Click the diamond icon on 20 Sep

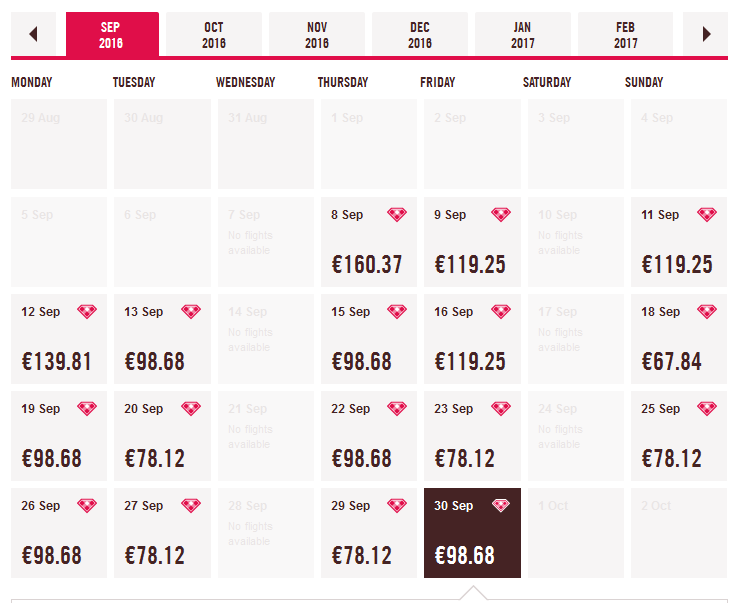tap(191, 409)
